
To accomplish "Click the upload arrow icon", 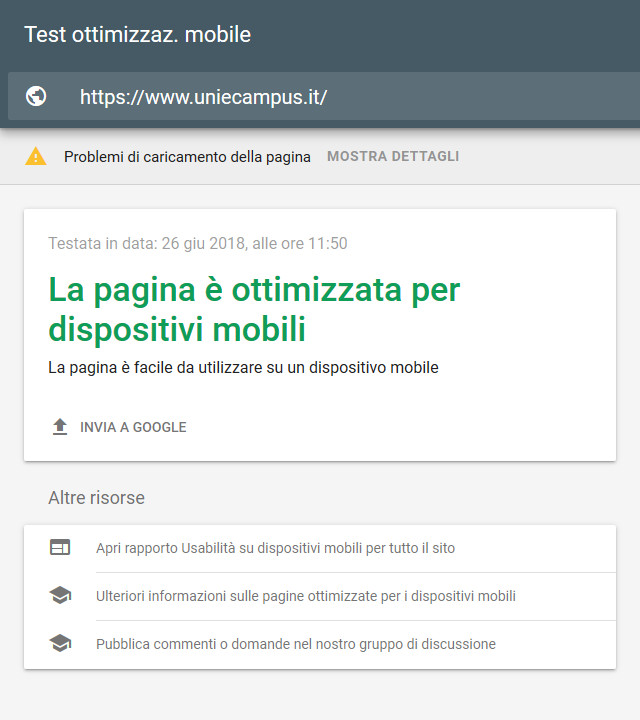I will point(60,427).
